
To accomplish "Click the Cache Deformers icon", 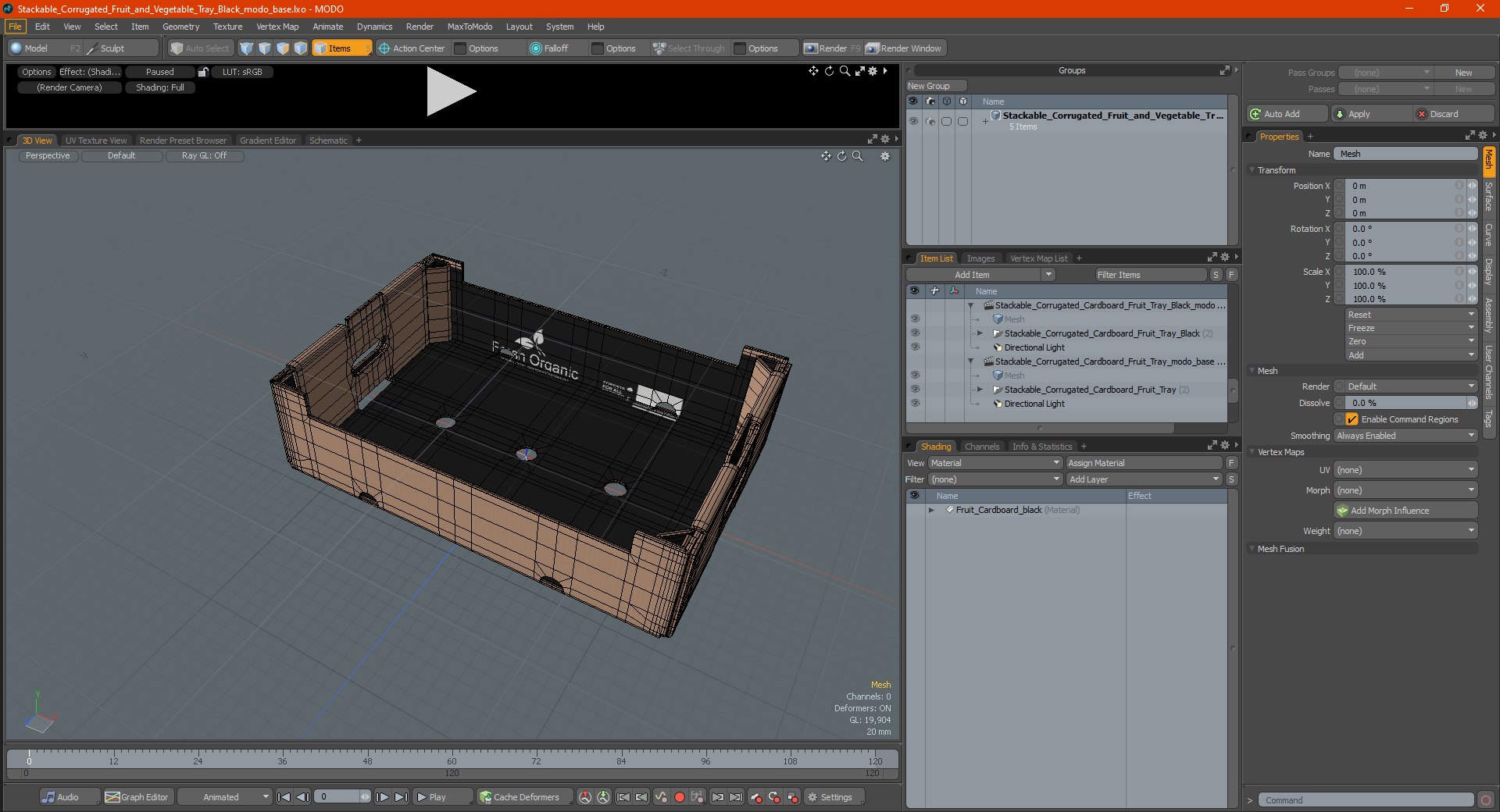I will tap(486, 797).
